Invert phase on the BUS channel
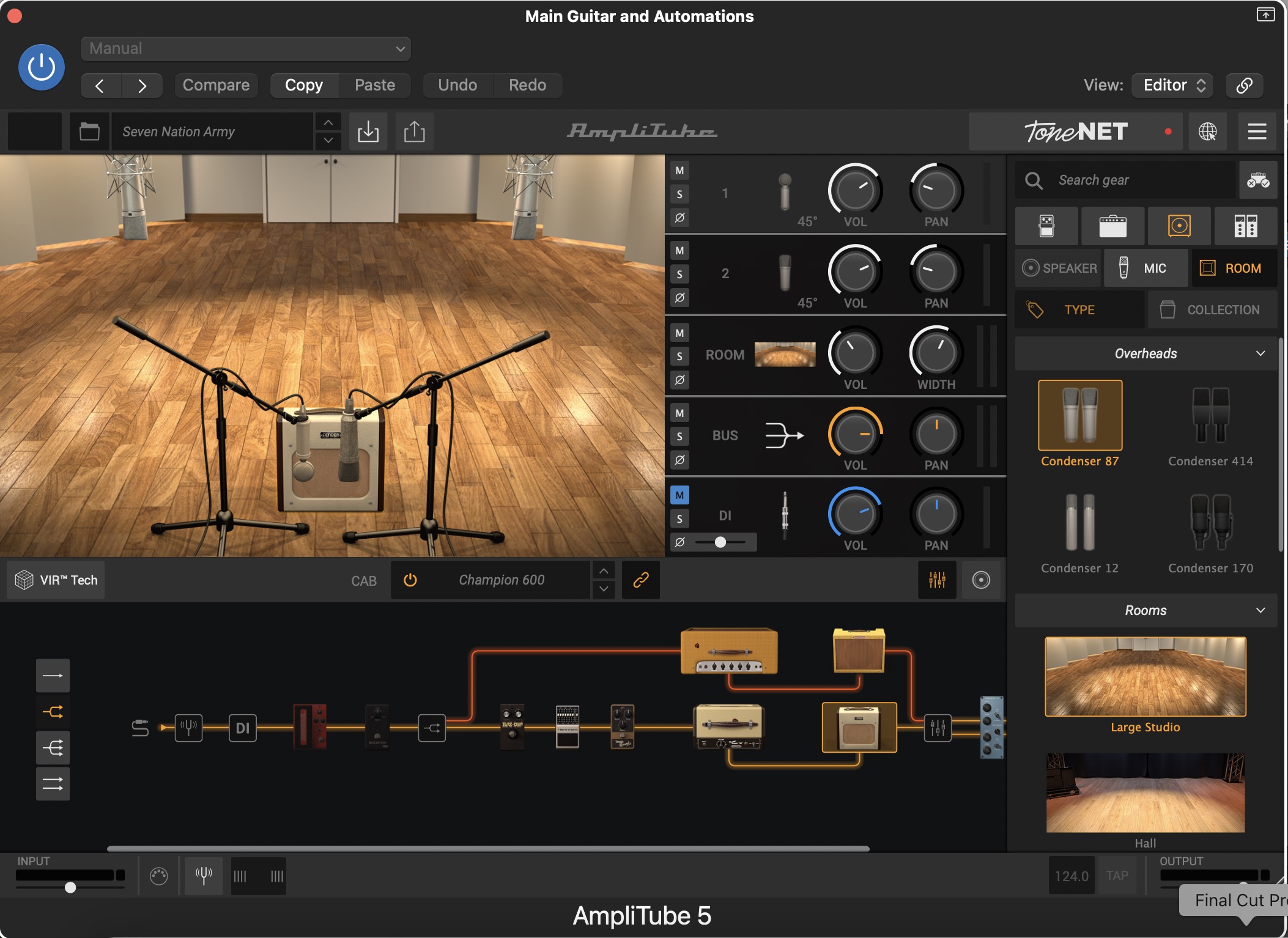The height and width of the screenshot is (938, 1288). 679,460
